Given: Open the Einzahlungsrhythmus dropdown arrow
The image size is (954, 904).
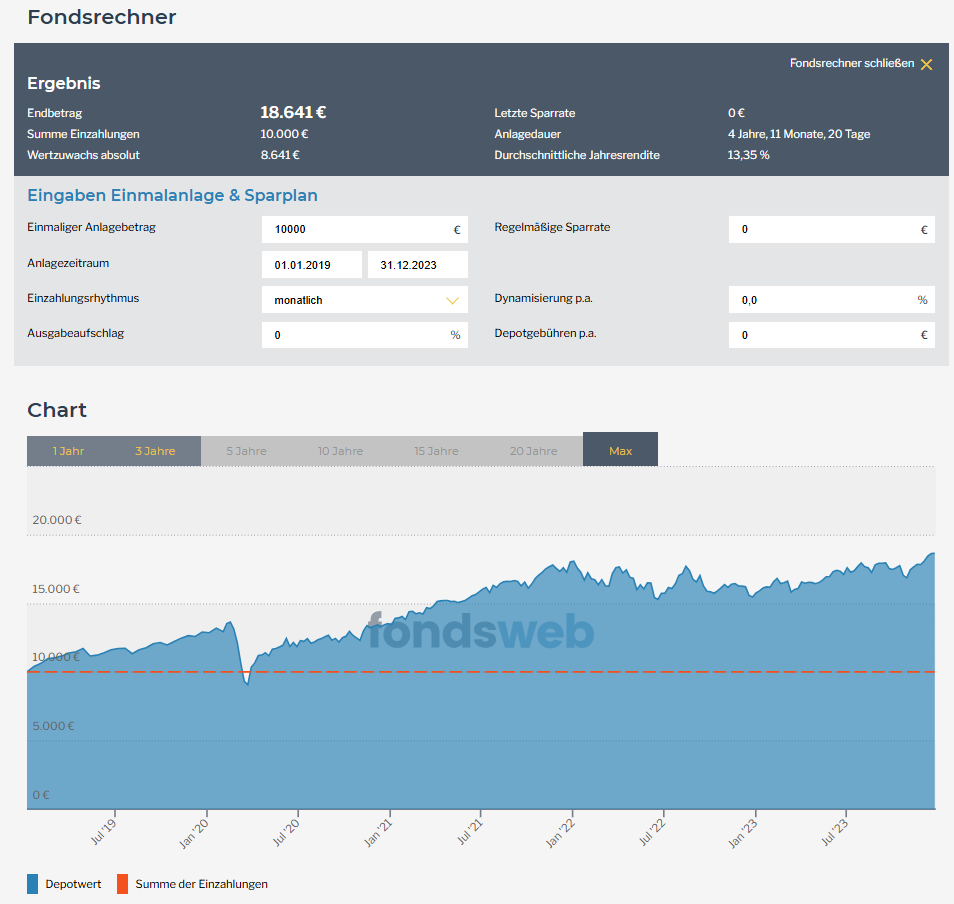Looking at the screenshot, I should click(452, 300).
